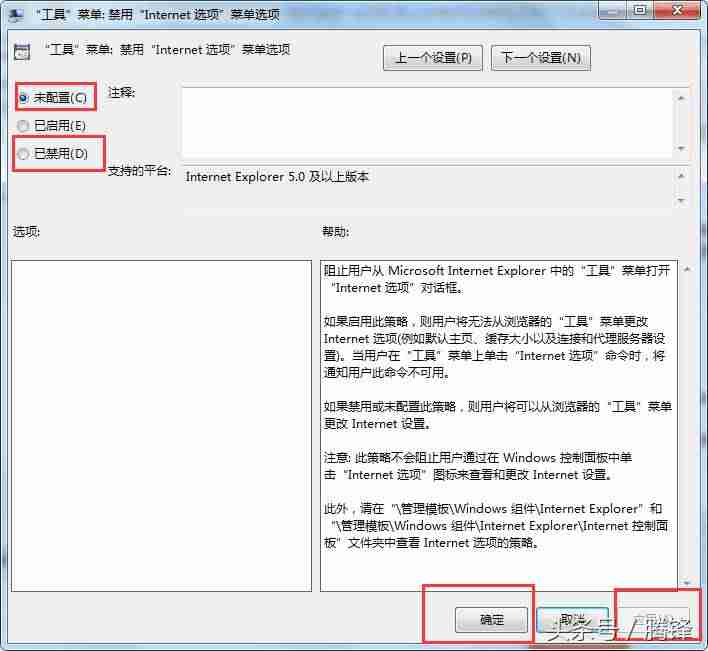Click help paragraph starting '如果启用此策略'
Image resolution: width=708 pixels, height=651 pixels.
[494, 347]
